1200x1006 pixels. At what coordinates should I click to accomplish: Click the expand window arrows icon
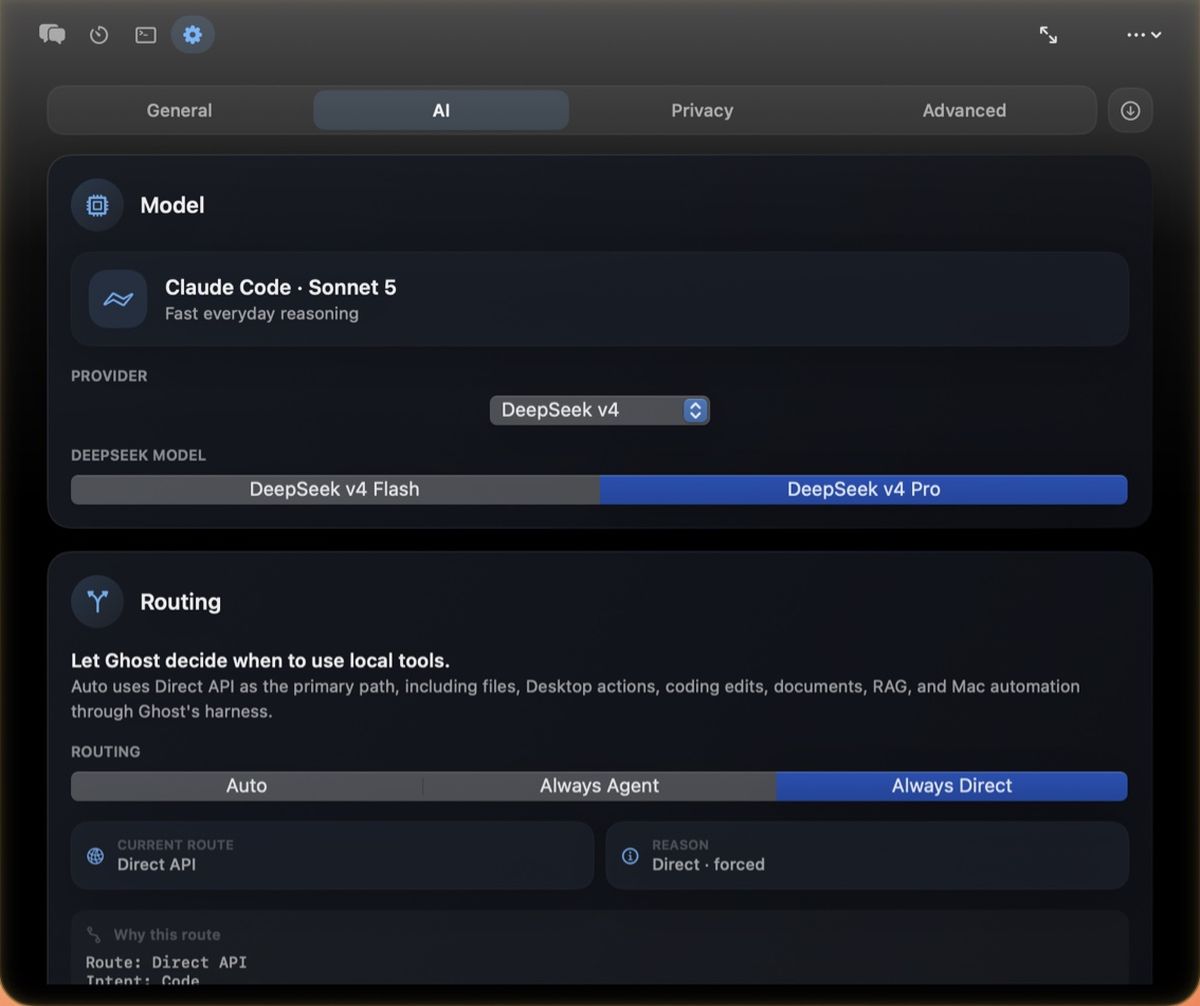[1048, 35]
